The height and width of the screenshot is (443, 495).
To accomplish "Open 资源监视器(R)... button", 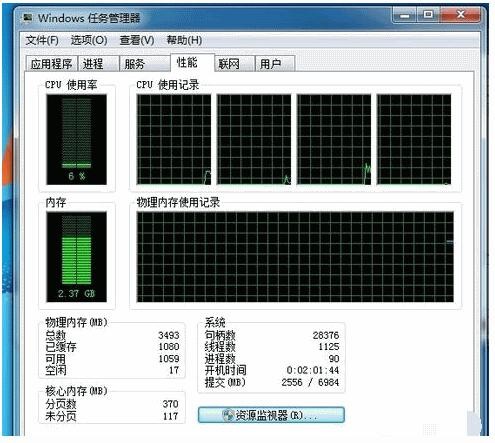I will [271, 415].
